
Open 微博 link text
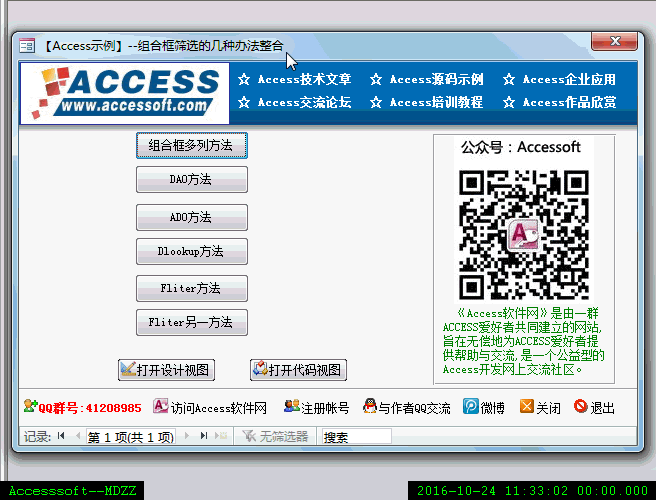[x=492, y=408]
